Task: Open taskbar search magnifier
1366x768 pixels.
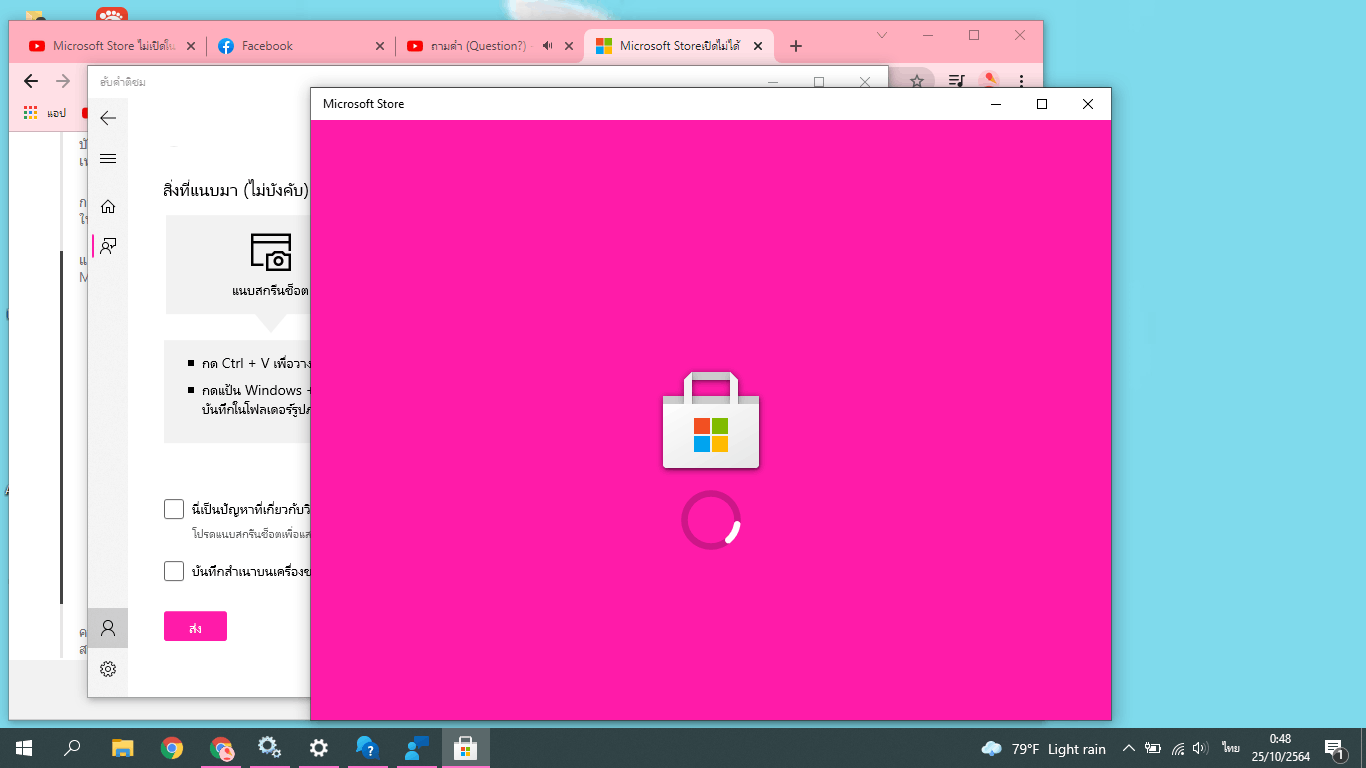Action: pyautogui.click(x=72, y=748)
